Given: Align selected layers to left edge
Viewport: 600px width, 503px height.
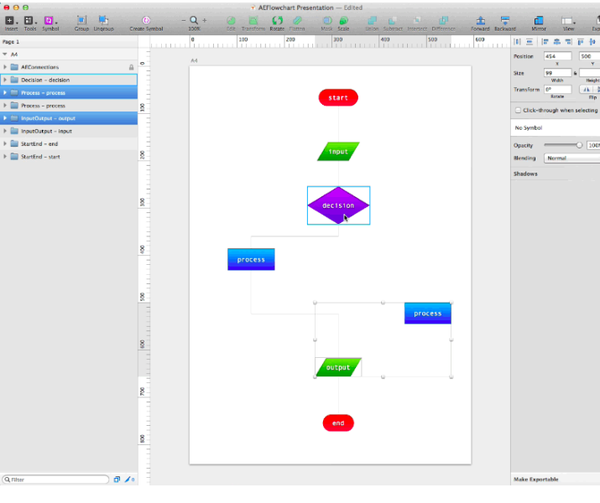Looking at the screenshot, I should (x=546, y=42).
